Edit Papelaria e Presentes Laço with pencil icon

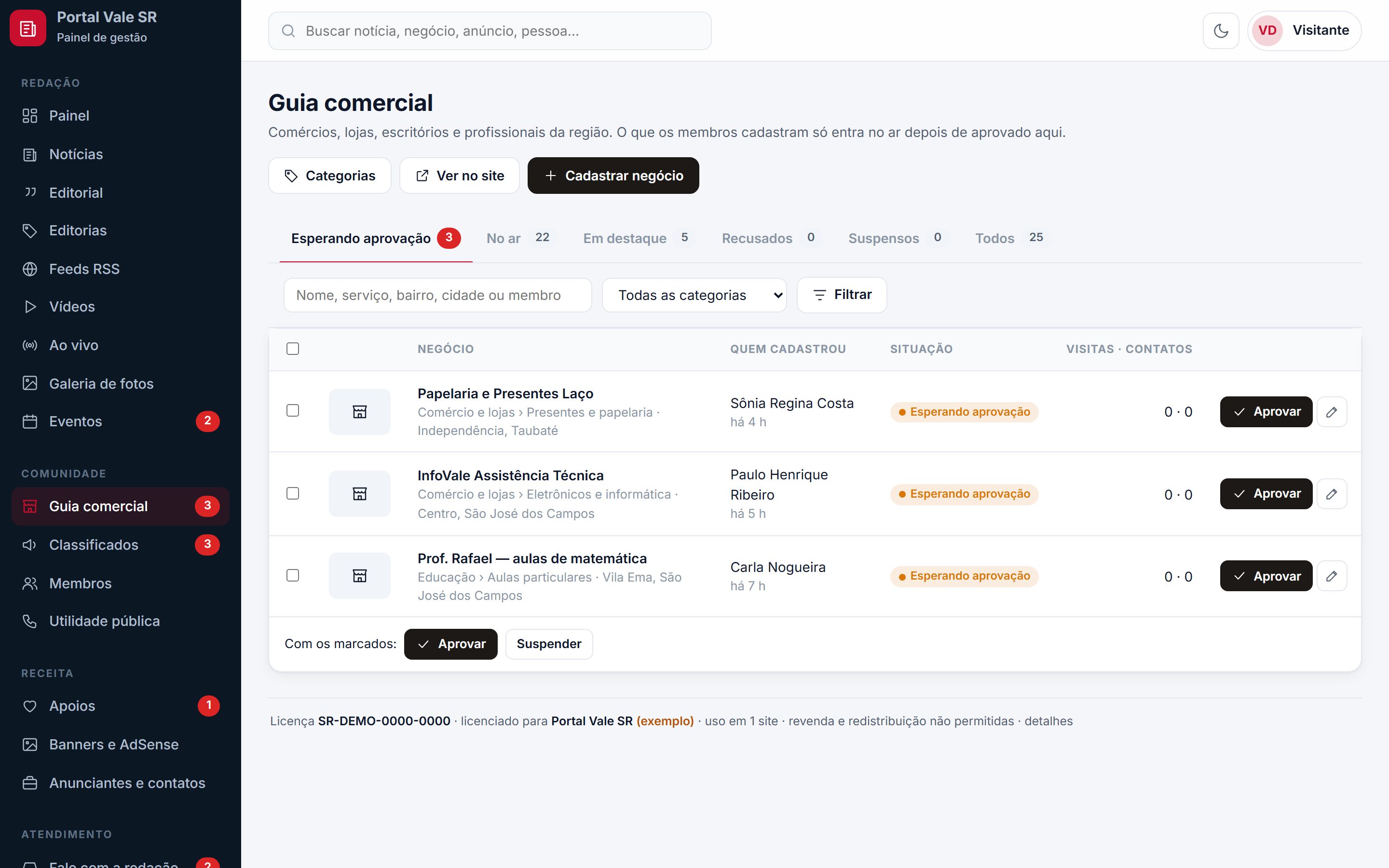click(1332, 412)
